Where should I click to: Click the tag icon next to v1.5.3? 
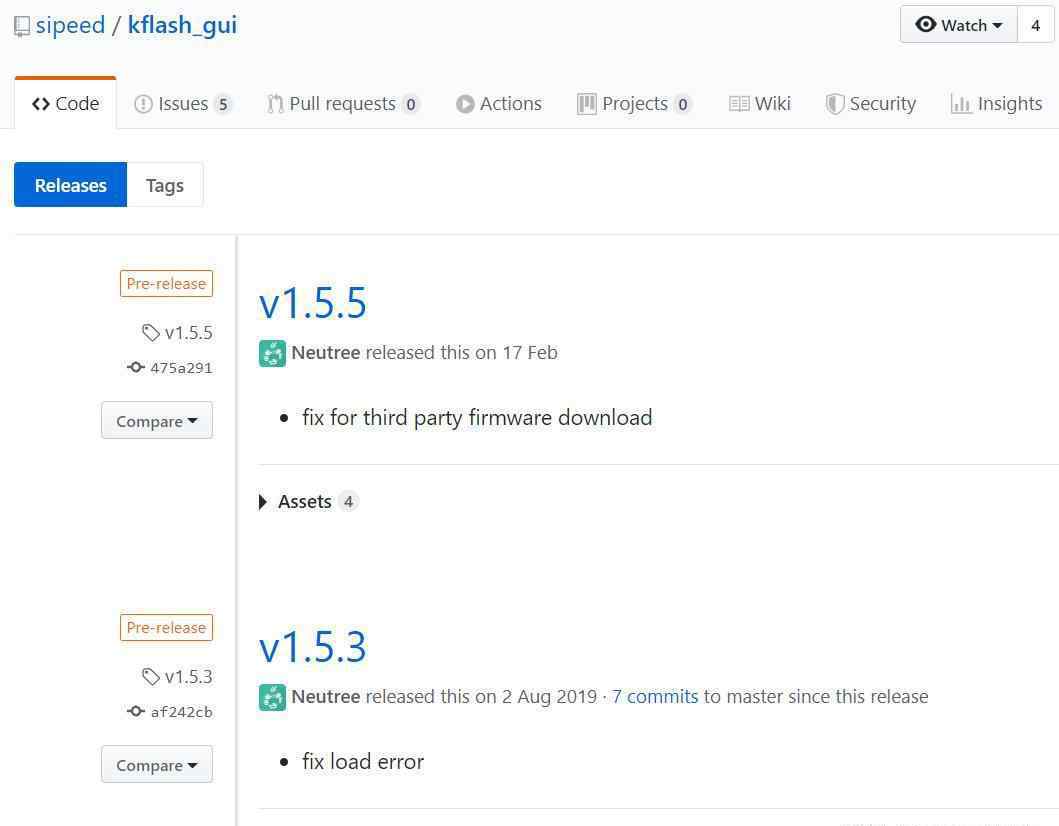click(x=151, y=677)
